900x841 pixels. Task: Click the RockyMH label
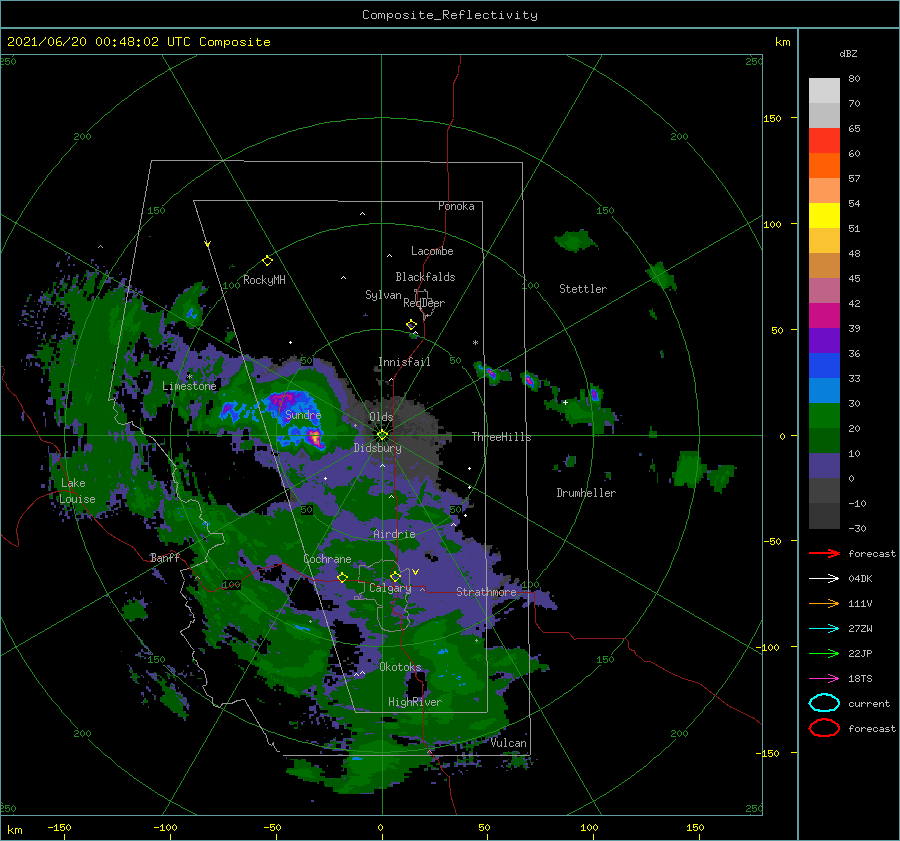(x=264, y=280)
